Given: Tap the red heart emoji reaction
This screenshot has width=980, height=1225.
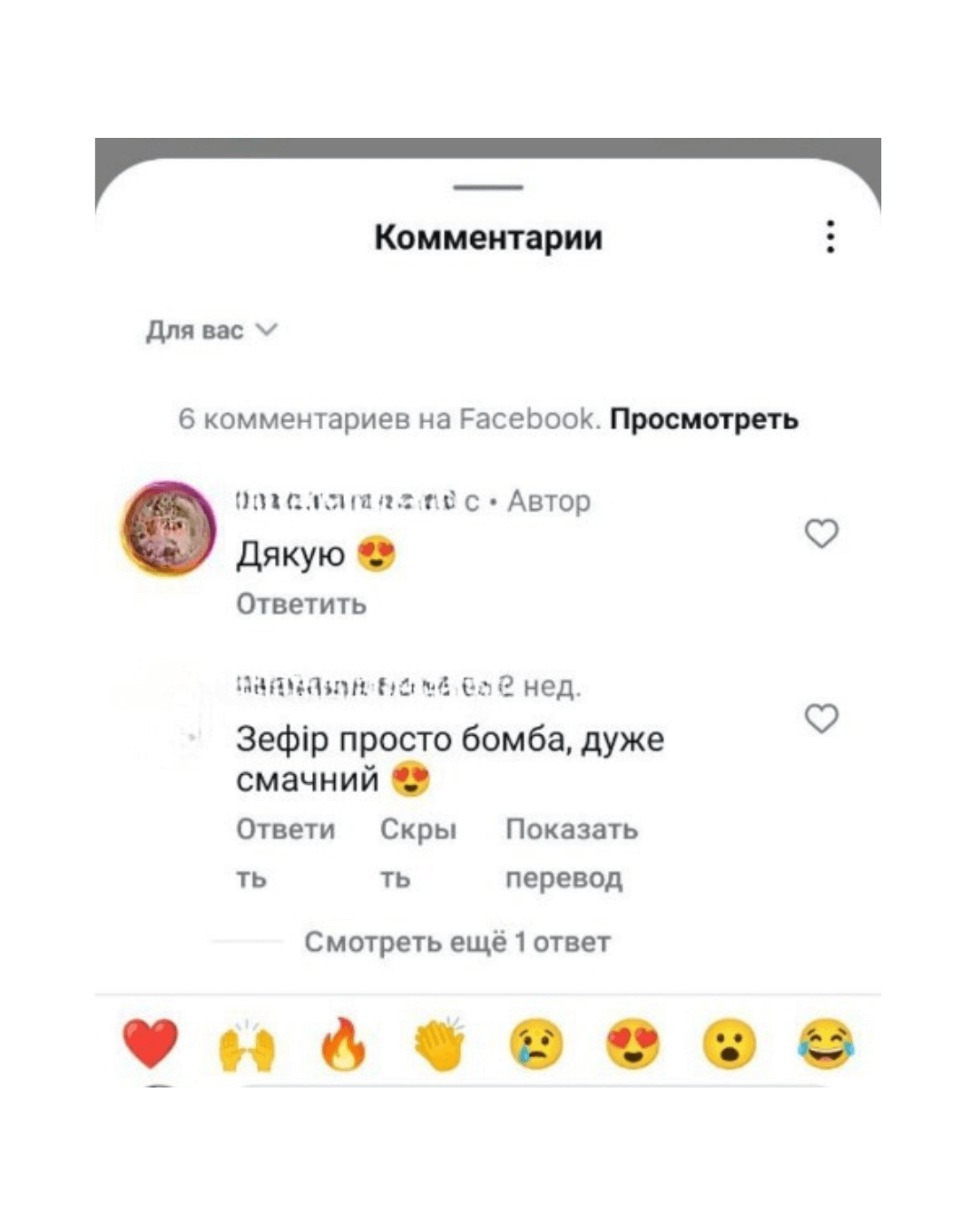Looking at the screenshot, I should coord(151,1044).
